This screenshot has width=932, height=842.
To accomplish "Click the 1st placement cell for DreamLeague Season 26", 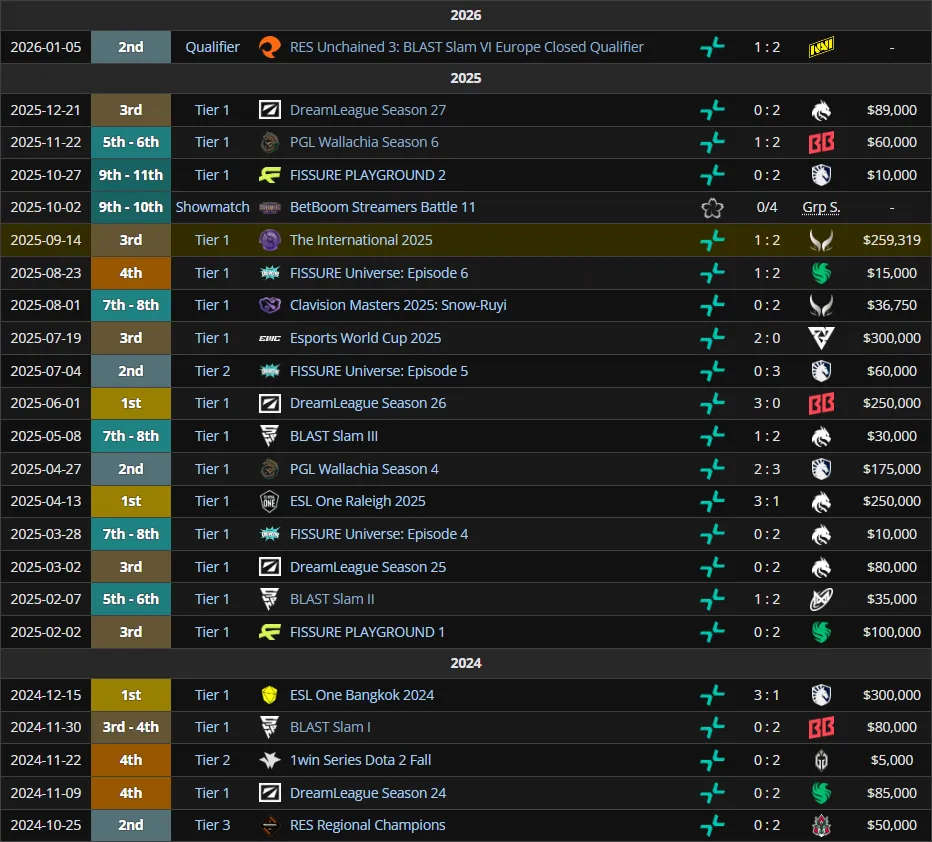I will click(x=131, y=403).
